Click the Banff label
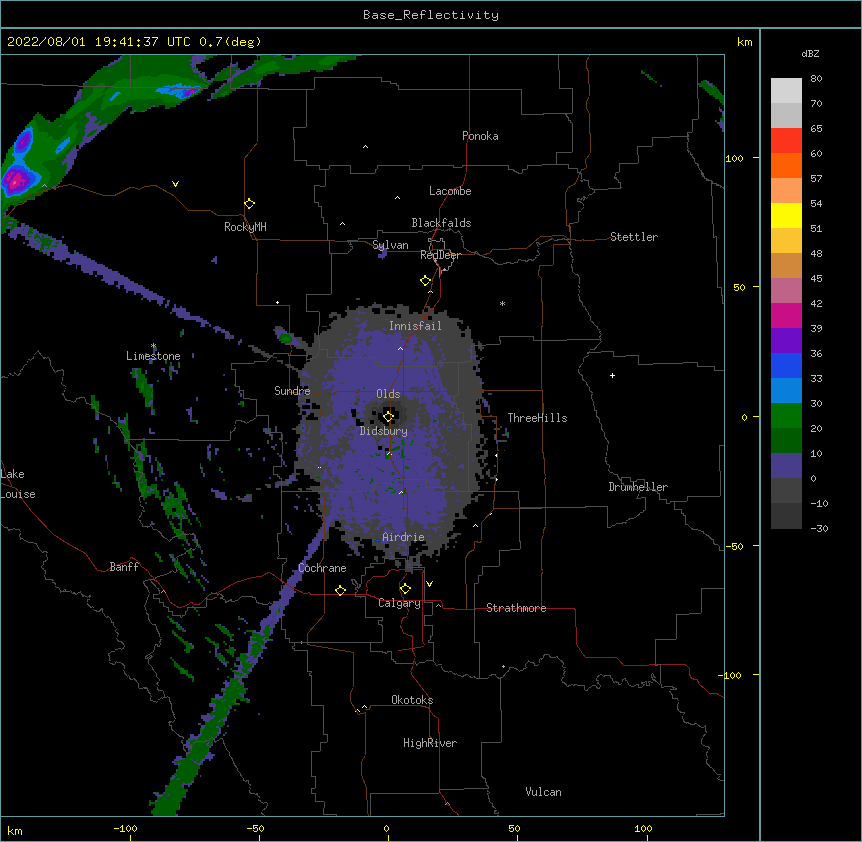The width and height of the screenshot is (862, 842). click(124, 567)
